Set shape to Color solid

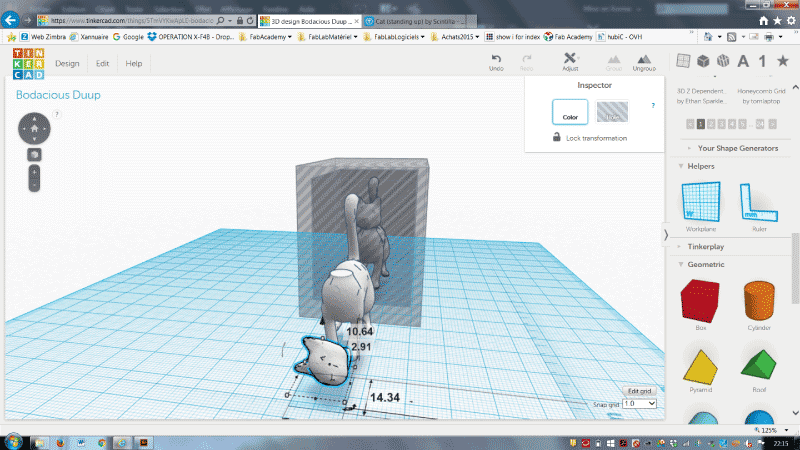[x=570, y=112]
